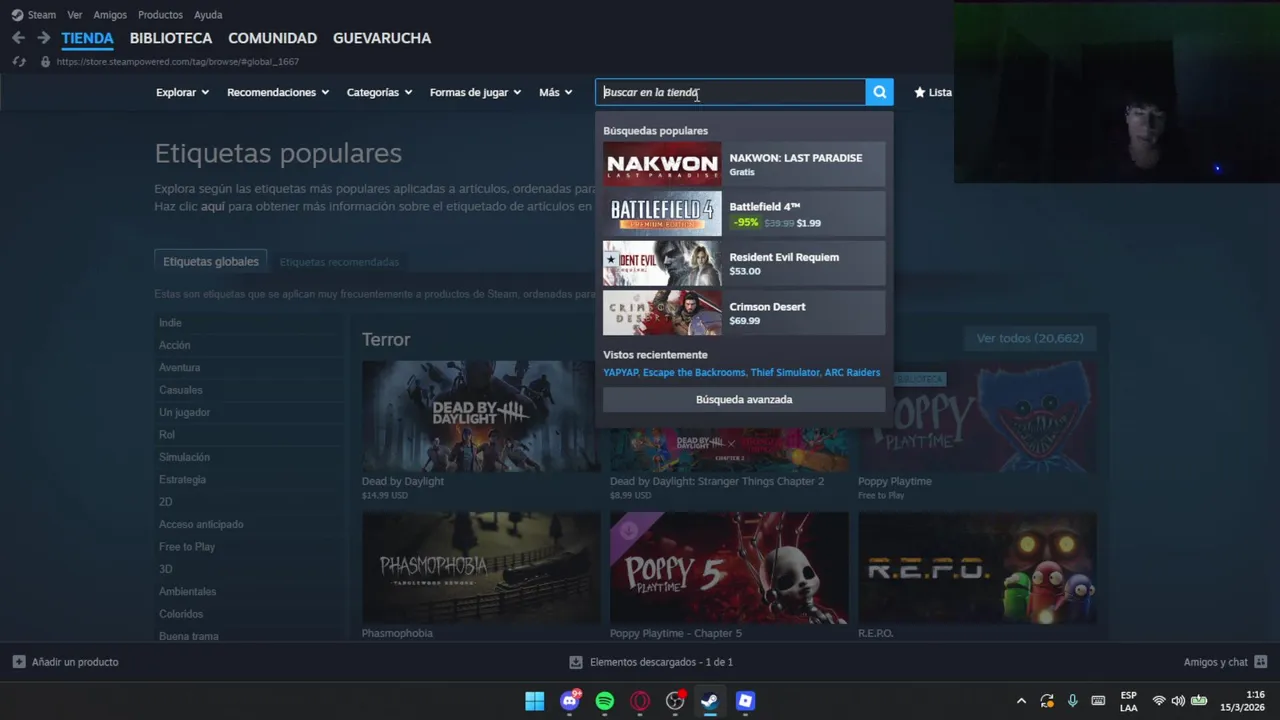Switch to the BIBLIOTECA section
The width and height of the screenshot is (1280, 720).
coord(171,38)
